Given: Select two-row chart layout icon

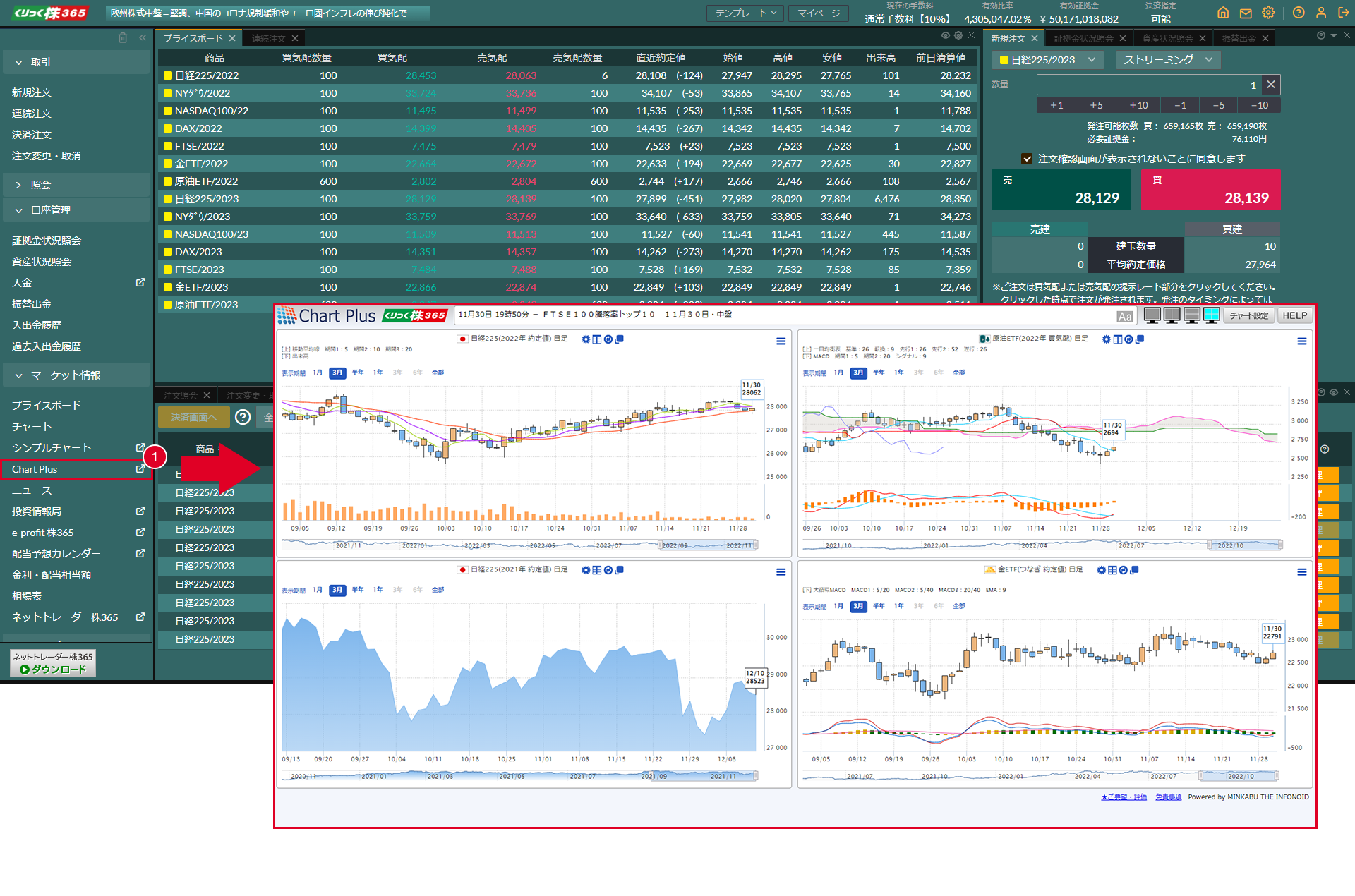Looking at the screenshot, I should click(x=1192, y=315).
